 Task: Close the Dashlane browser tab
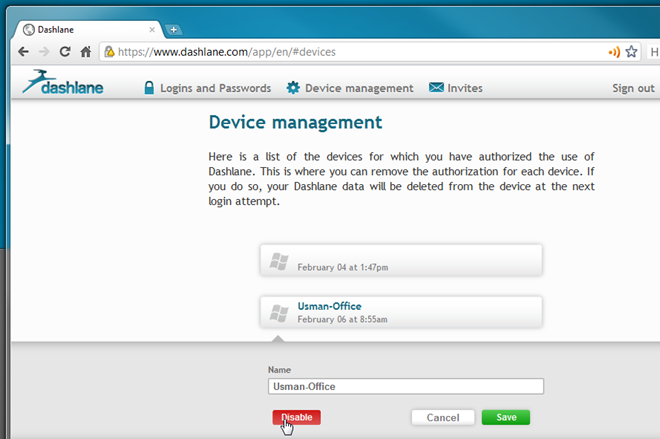[152, 30]
